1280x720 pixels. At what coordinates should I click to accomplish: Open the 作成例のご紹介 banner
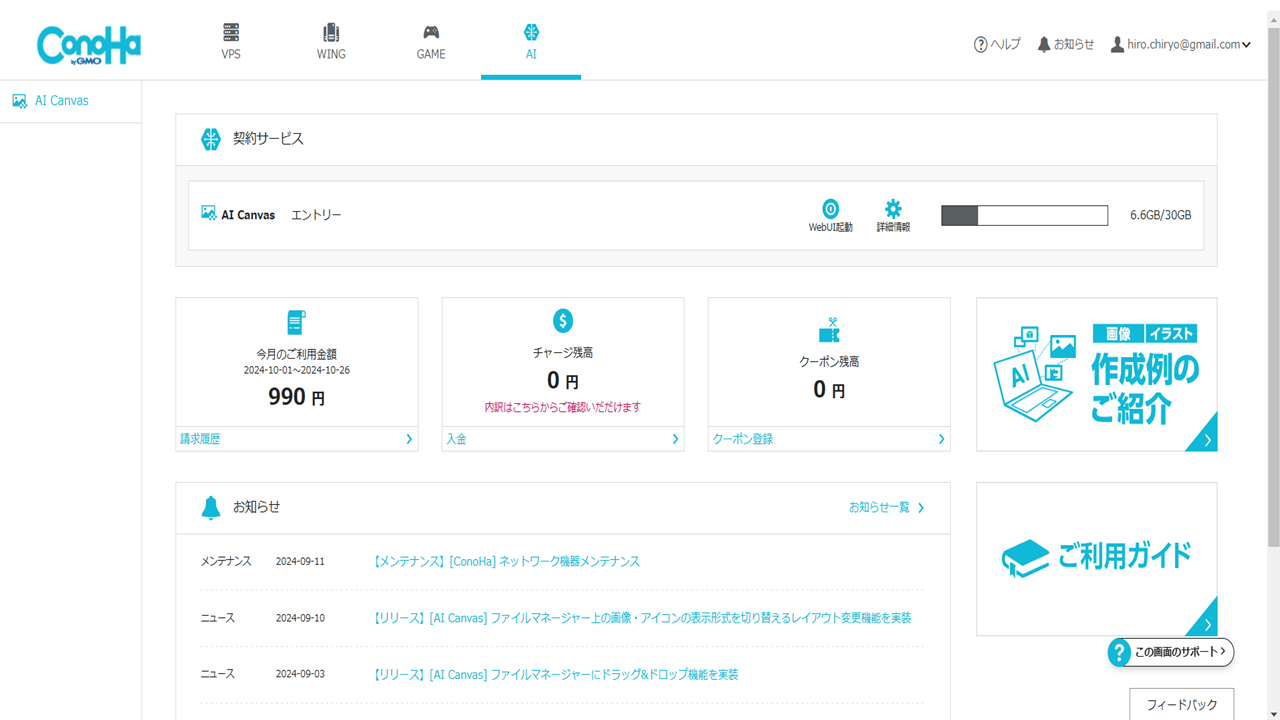click(x=1097, y=374)
